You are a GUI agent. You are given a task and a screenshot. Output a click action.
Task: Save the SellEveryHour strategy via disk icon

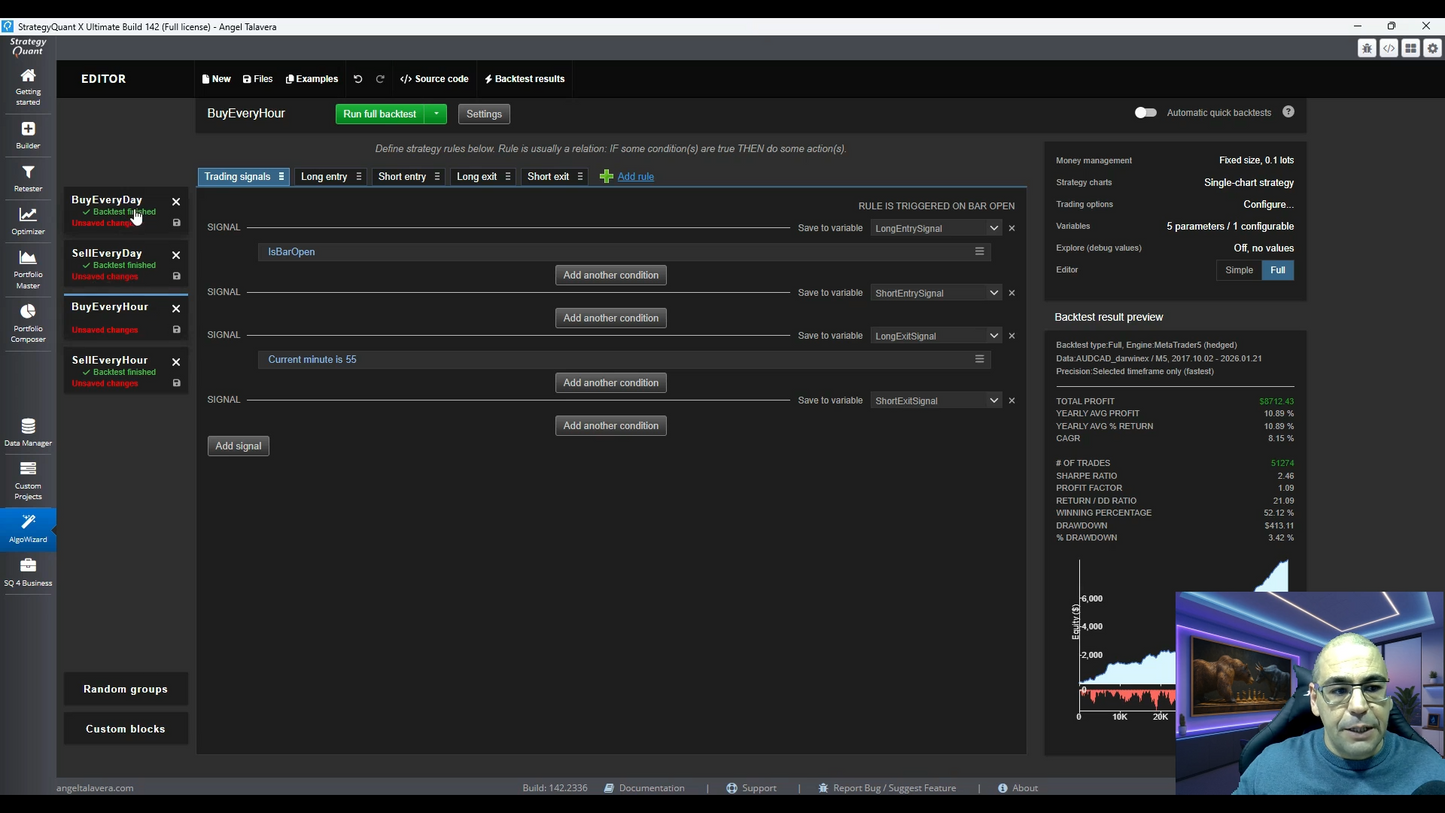[x=177, y=383]
